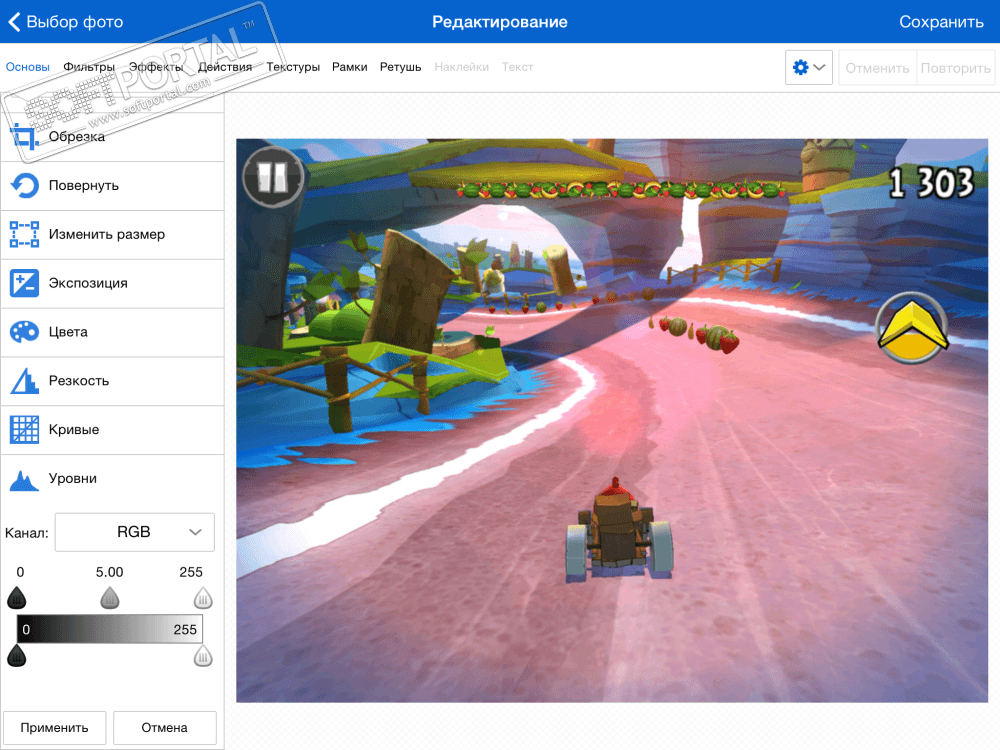
Task: Click the rotate (Повернуть) icon
Action: coord(24,186)
